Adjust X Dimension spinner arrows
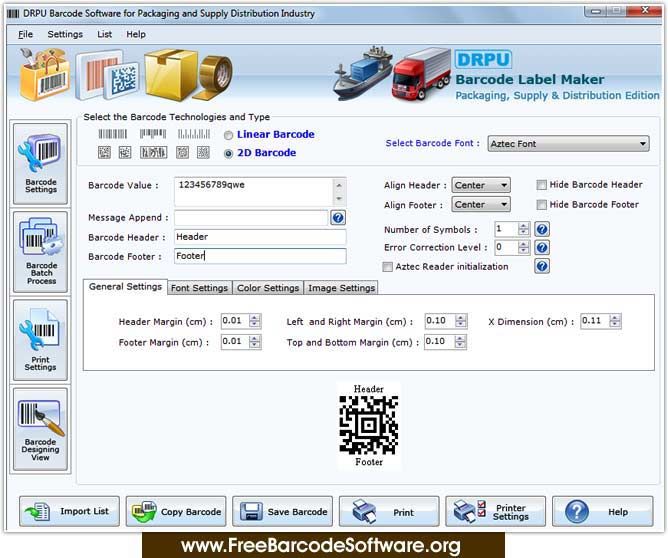This screenshot has width=668, height=558. pyautogui.click(x=615, y=321)
